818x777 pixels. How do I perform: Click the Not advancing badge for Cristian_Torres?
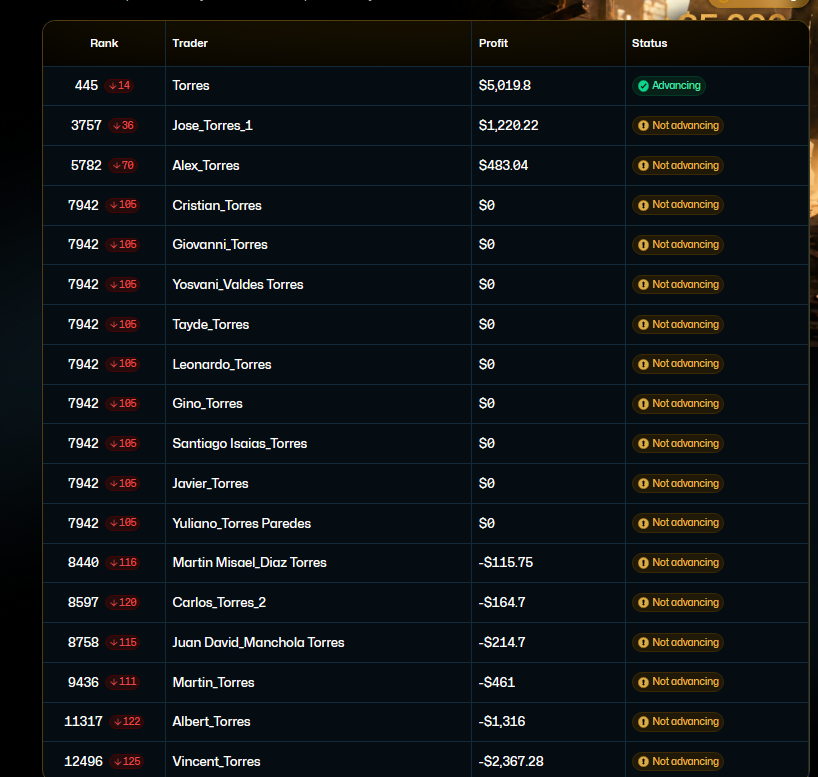[678, 205]
